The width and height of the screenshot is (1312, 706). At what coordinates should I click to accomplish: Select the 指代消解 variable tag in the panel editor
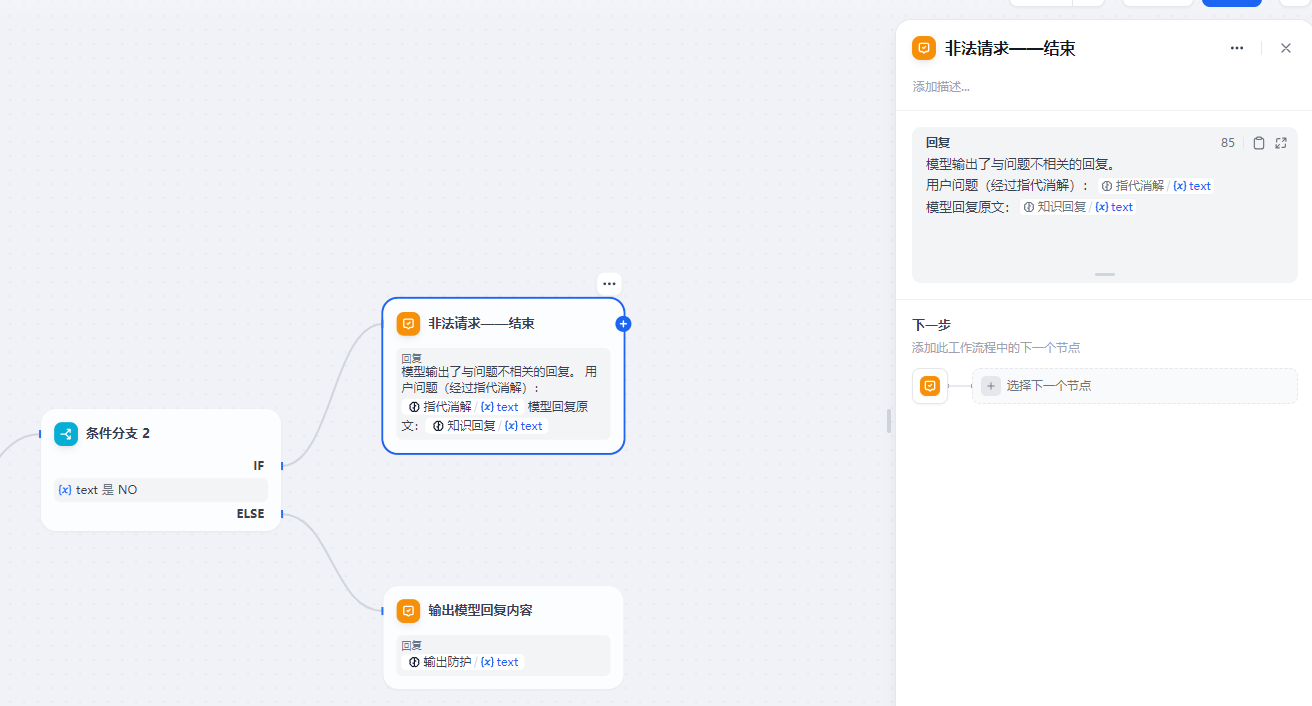[1155, 186]
